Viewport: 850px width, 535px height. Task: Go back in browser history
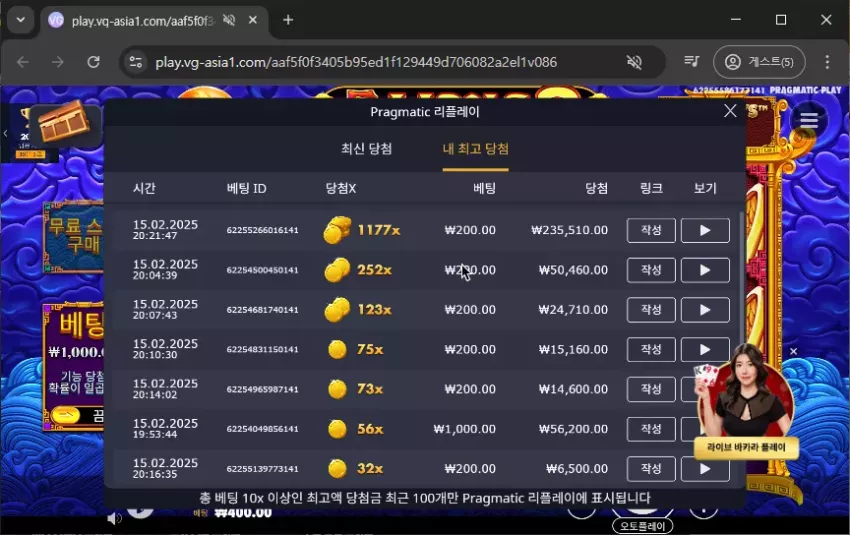23,62
